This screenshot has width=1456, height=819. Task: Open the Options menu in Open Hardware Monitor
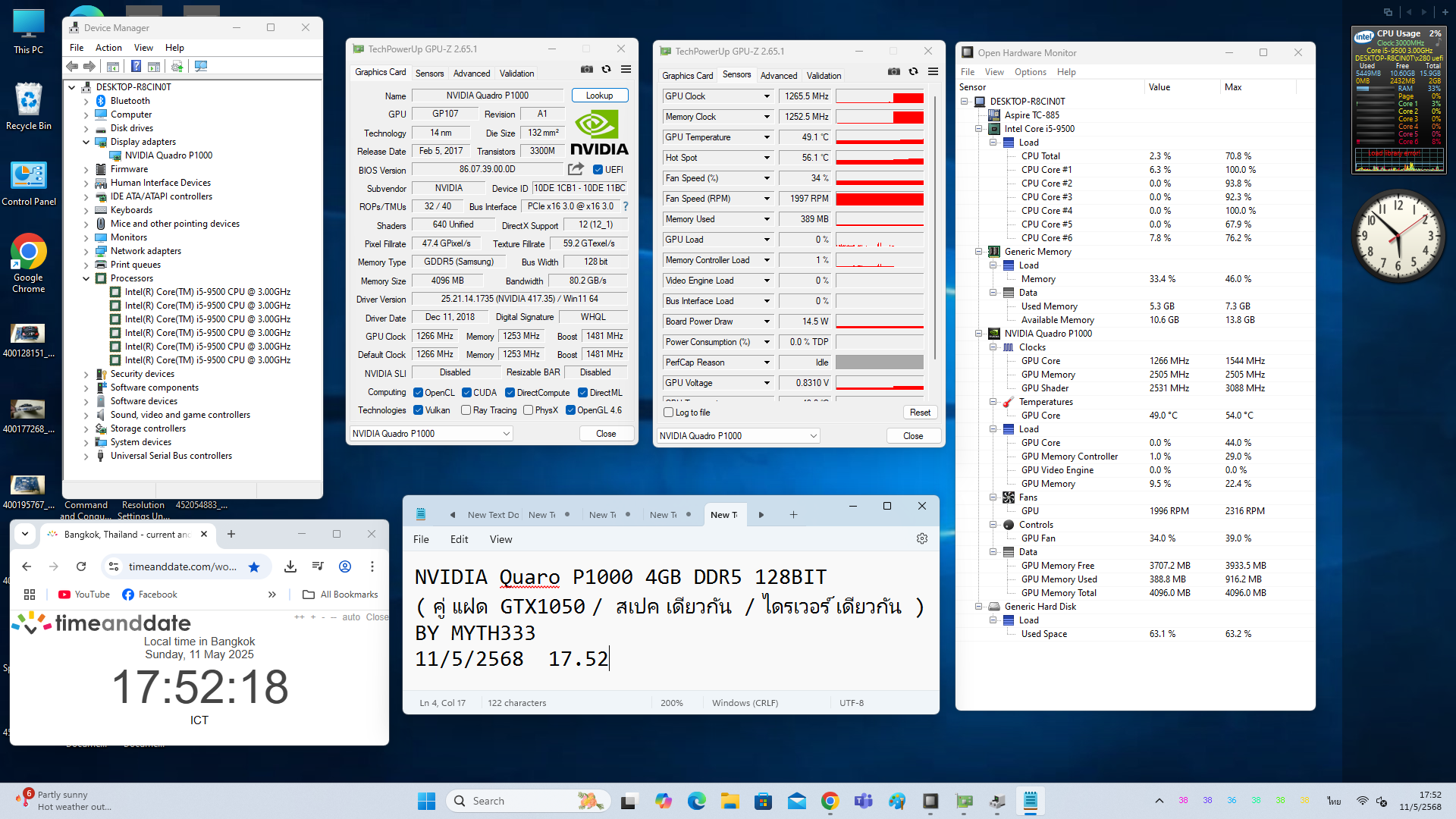click(x=1030, y=72)
